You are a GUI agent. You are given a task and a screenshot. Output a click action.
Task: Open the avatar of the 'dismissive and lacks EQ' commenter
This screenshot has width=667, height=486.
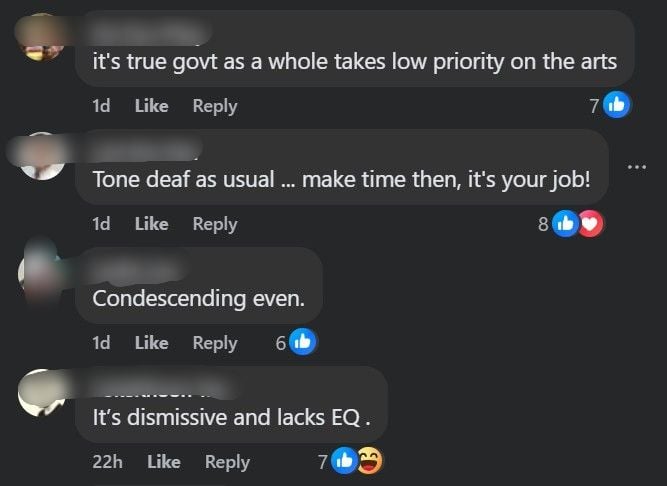point(42,393)
